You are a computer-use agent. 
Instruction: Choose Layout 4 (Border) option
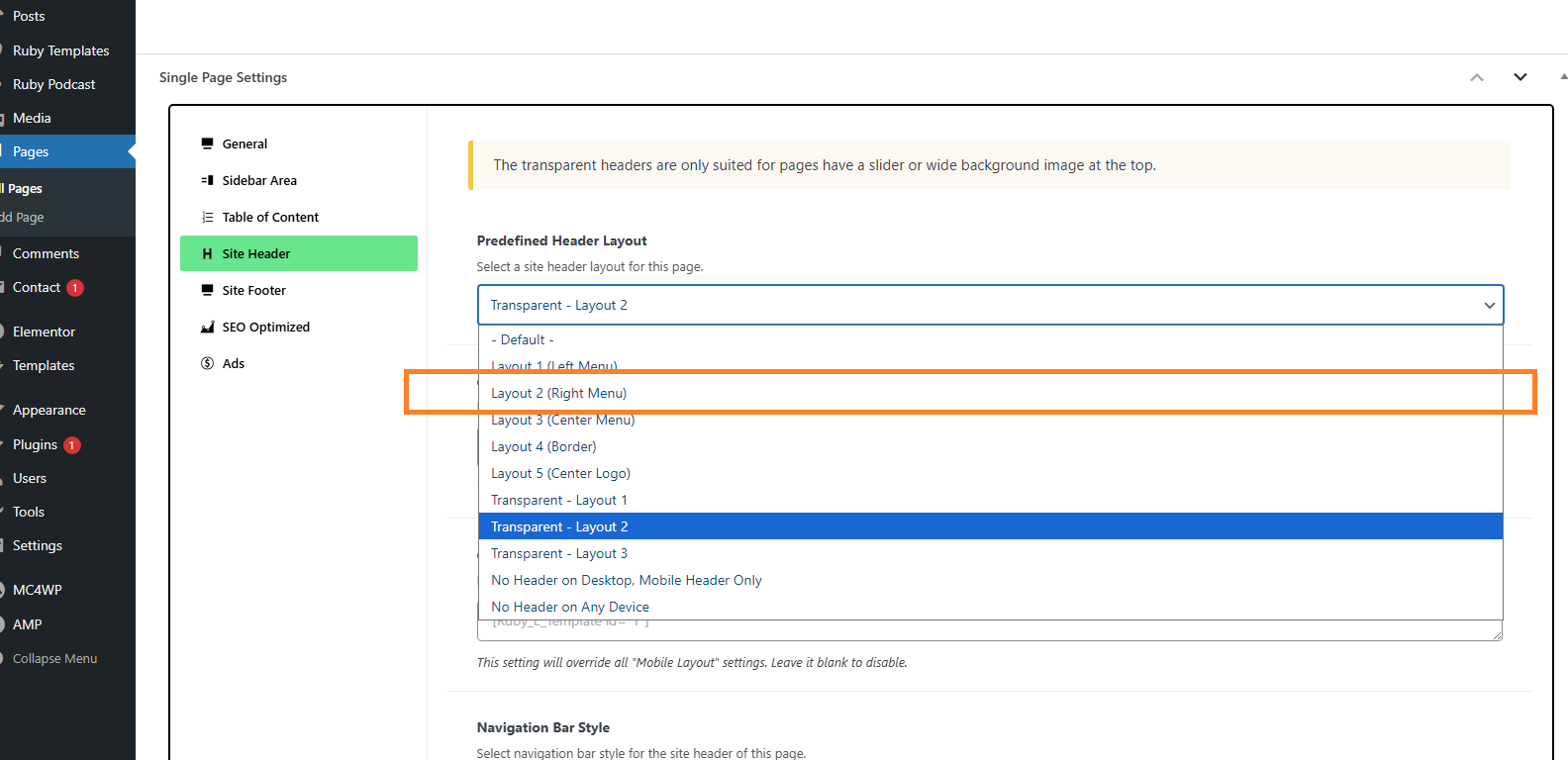coord(990,446)
